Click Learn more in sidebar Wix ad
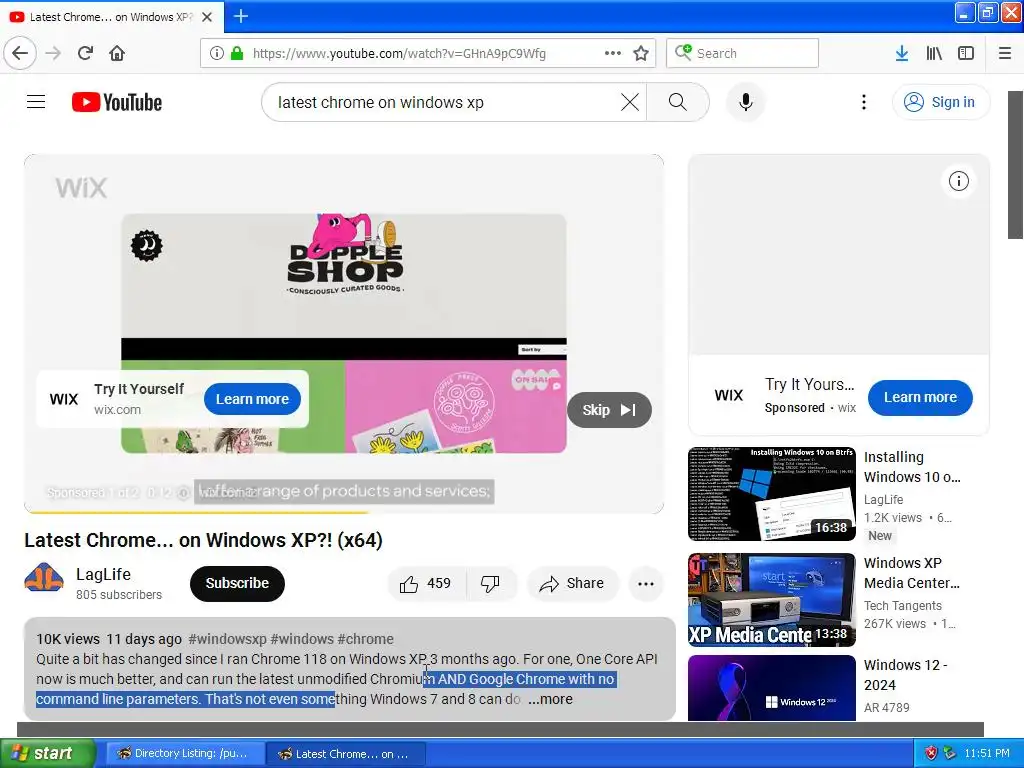 [920, 397]
